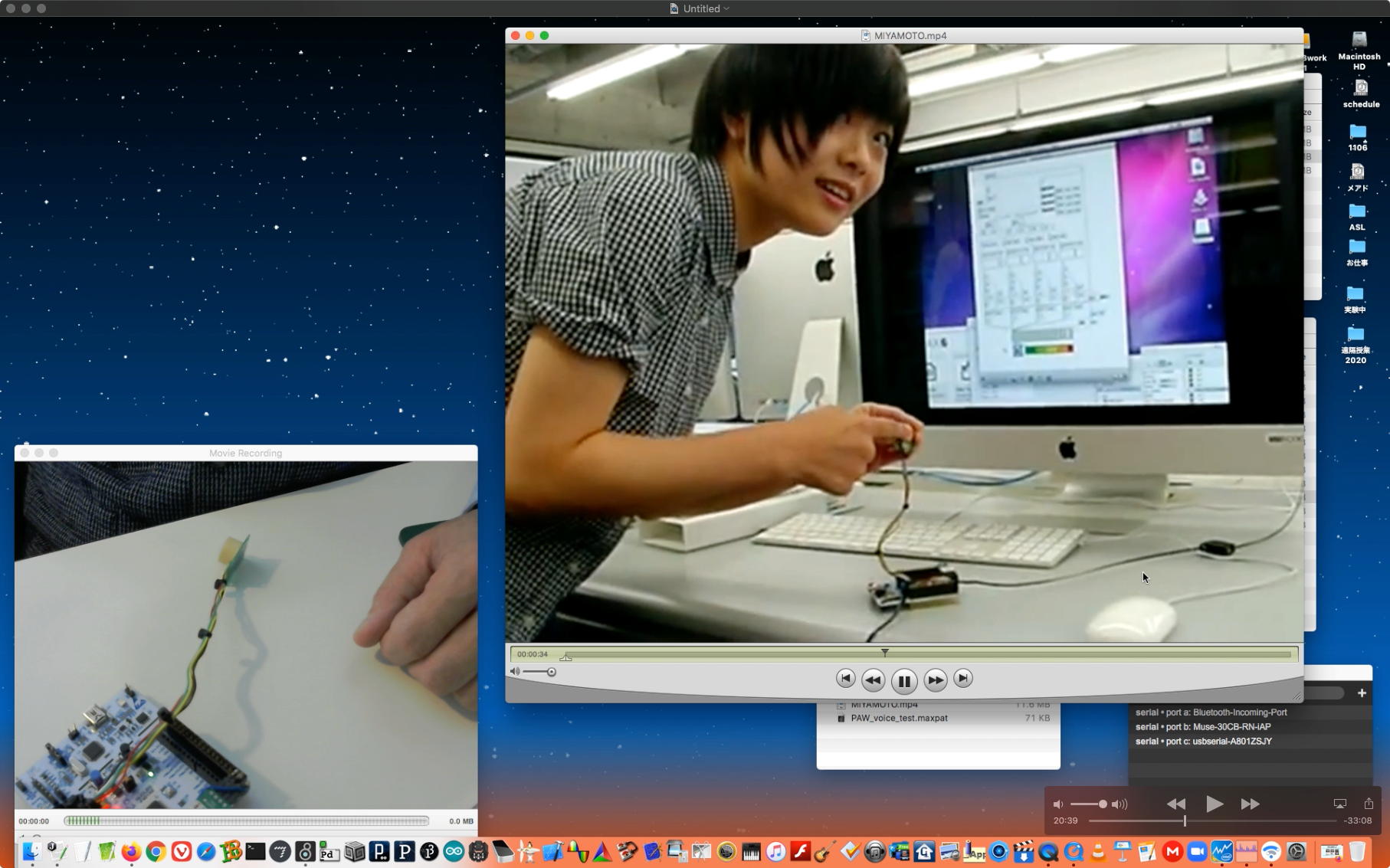Open Keynote from the Dock

tap(1123, 851)
